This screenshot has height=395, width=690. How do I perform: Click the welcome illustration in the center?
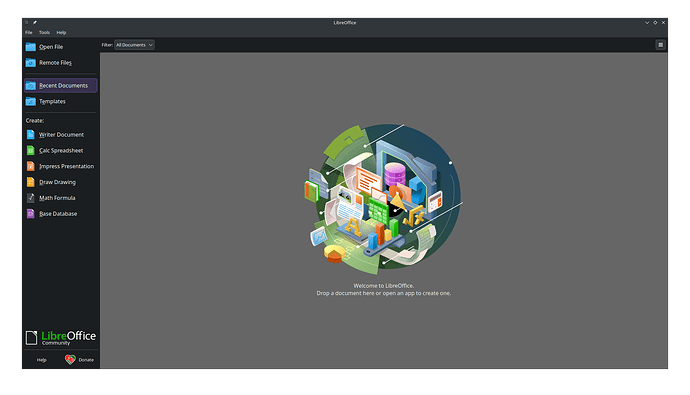(383, 198)
